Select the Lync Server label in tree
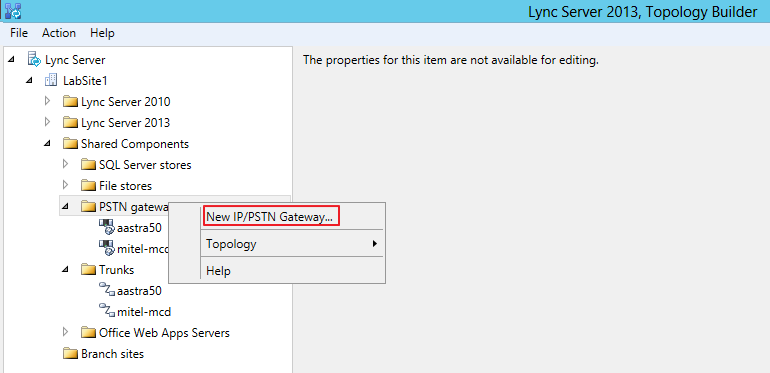770x373 pixels. coord(75,60)
